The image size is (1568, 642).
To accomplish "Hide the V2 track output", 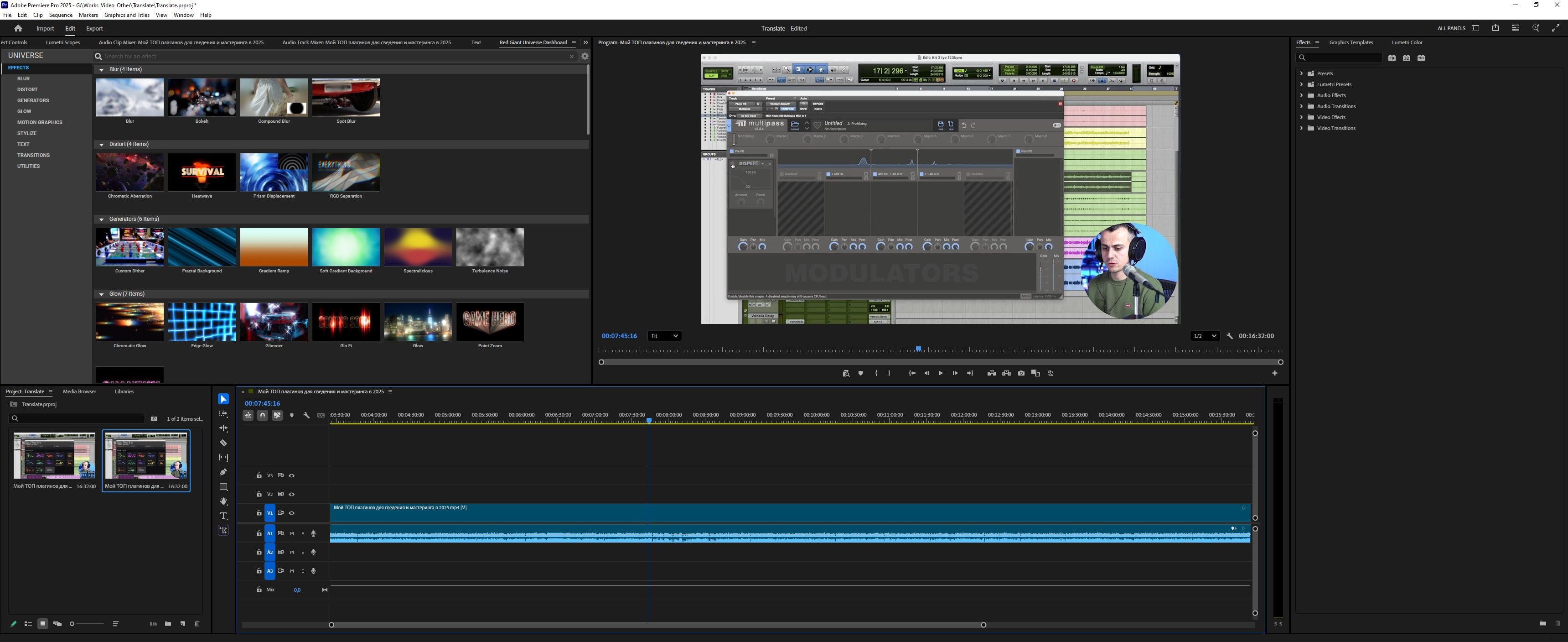I will pos(291,495).
